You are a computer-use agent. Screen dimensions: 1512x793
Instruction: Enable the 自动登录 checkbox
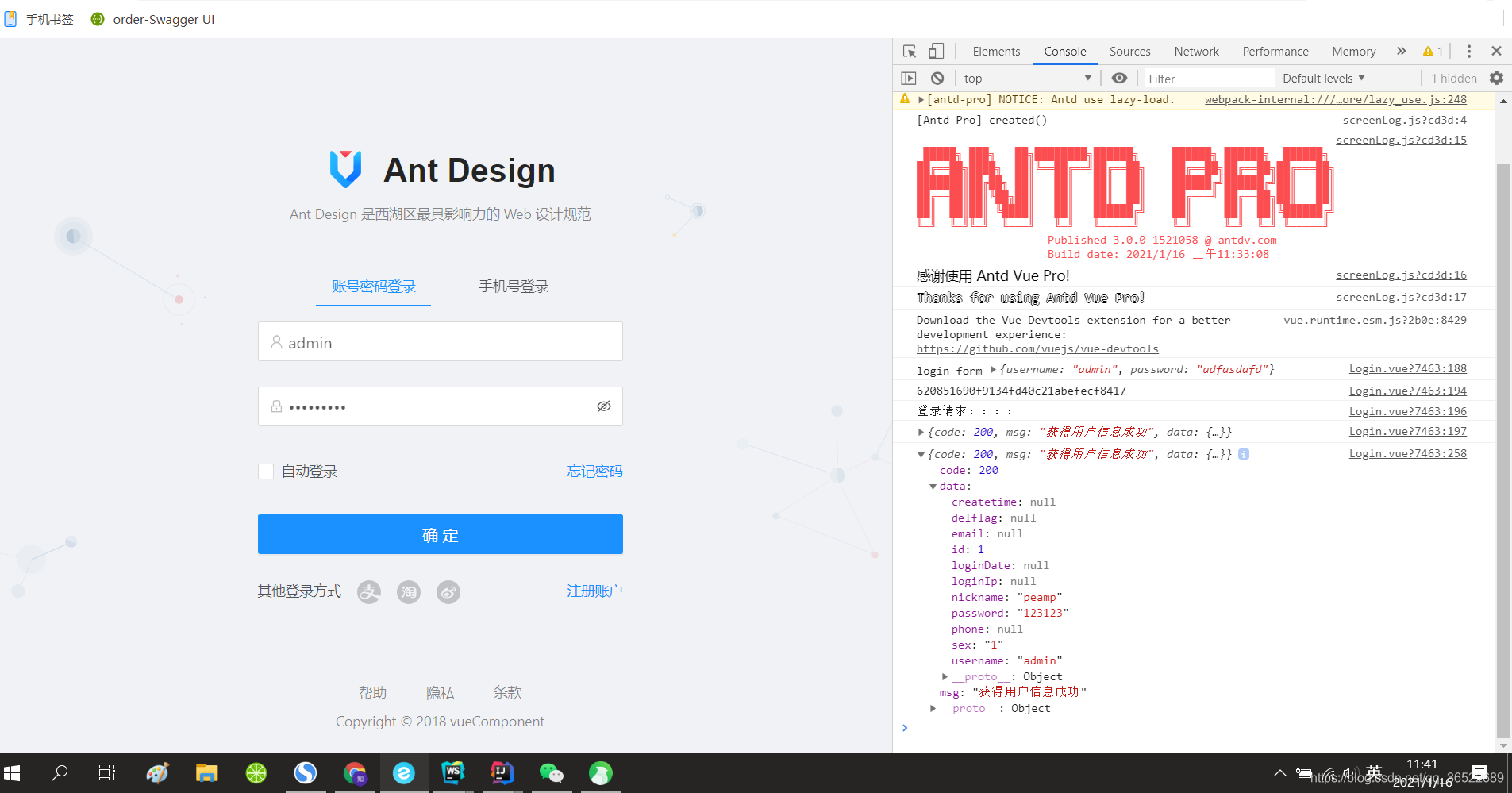tap(266, 472)
